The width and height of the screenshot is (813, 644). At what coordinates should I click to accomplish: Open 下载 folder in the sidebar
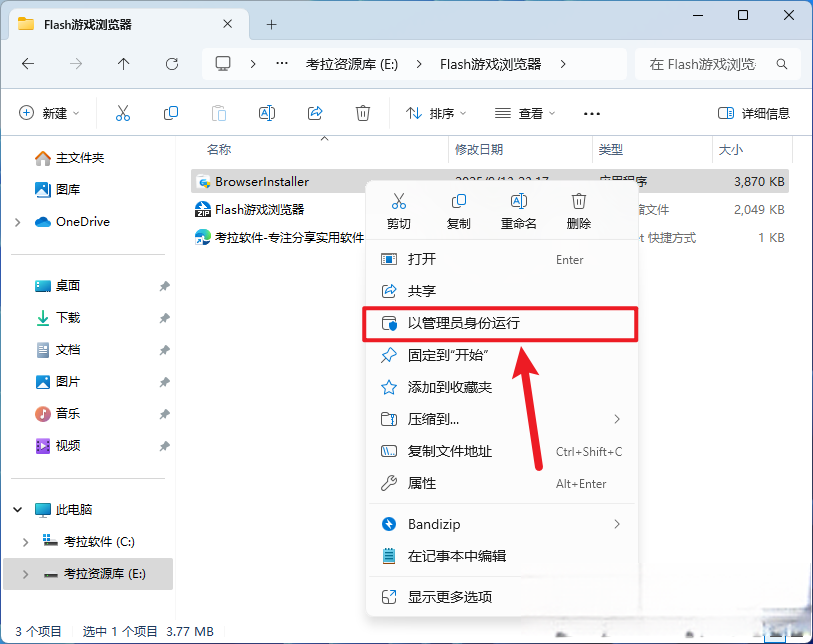[58, 318]
